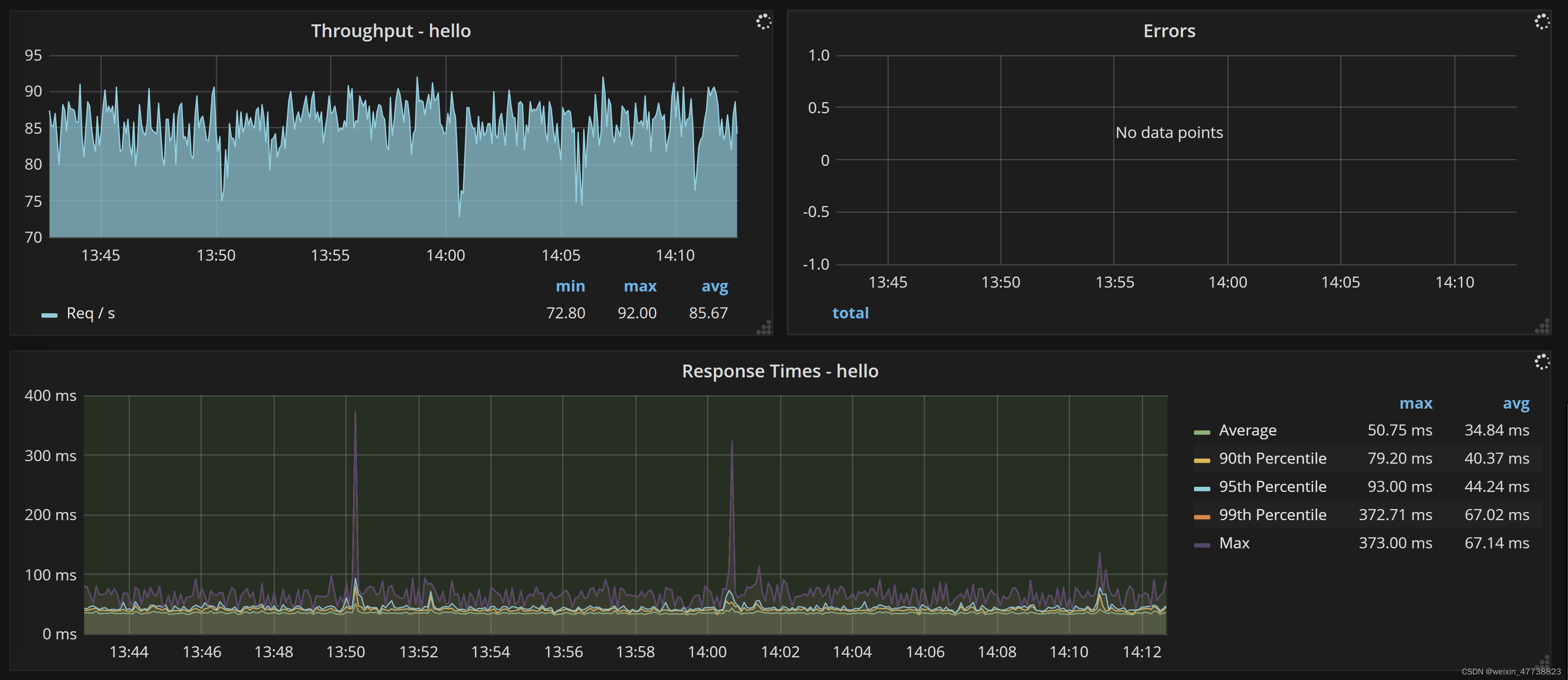
Task: Open color picker for 99th Percentile swatch
Action: pos(1202,517)
